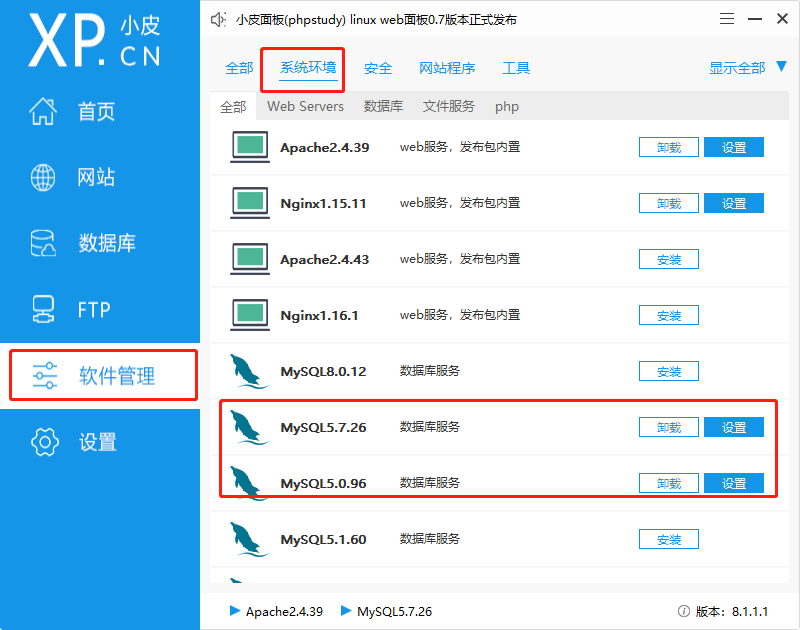Select the 软件管理 sliders icon
Viewport: 800px width, 630px height.
(44, 375)
